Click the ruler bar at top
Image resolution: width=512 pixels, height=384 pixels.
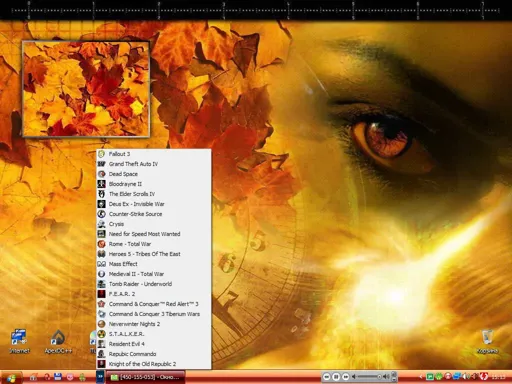pyautogui.click(x=256, y=10)
